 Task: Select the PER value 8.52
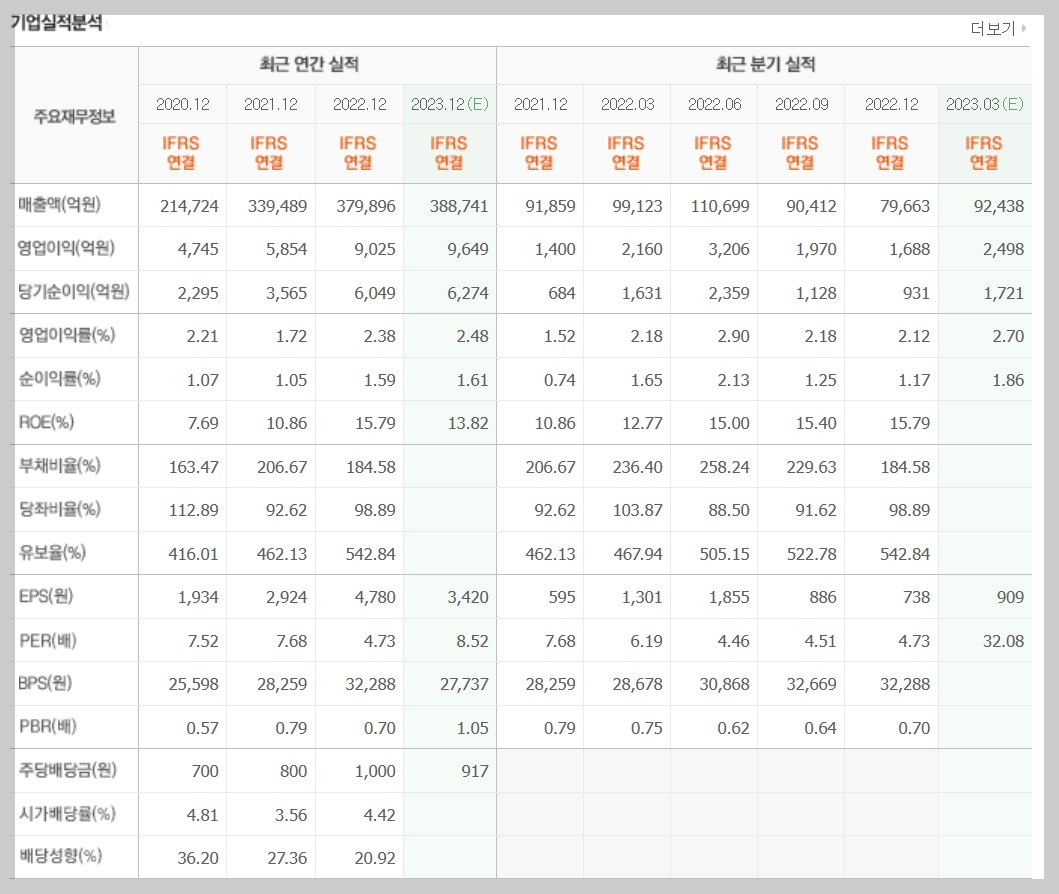472,642
